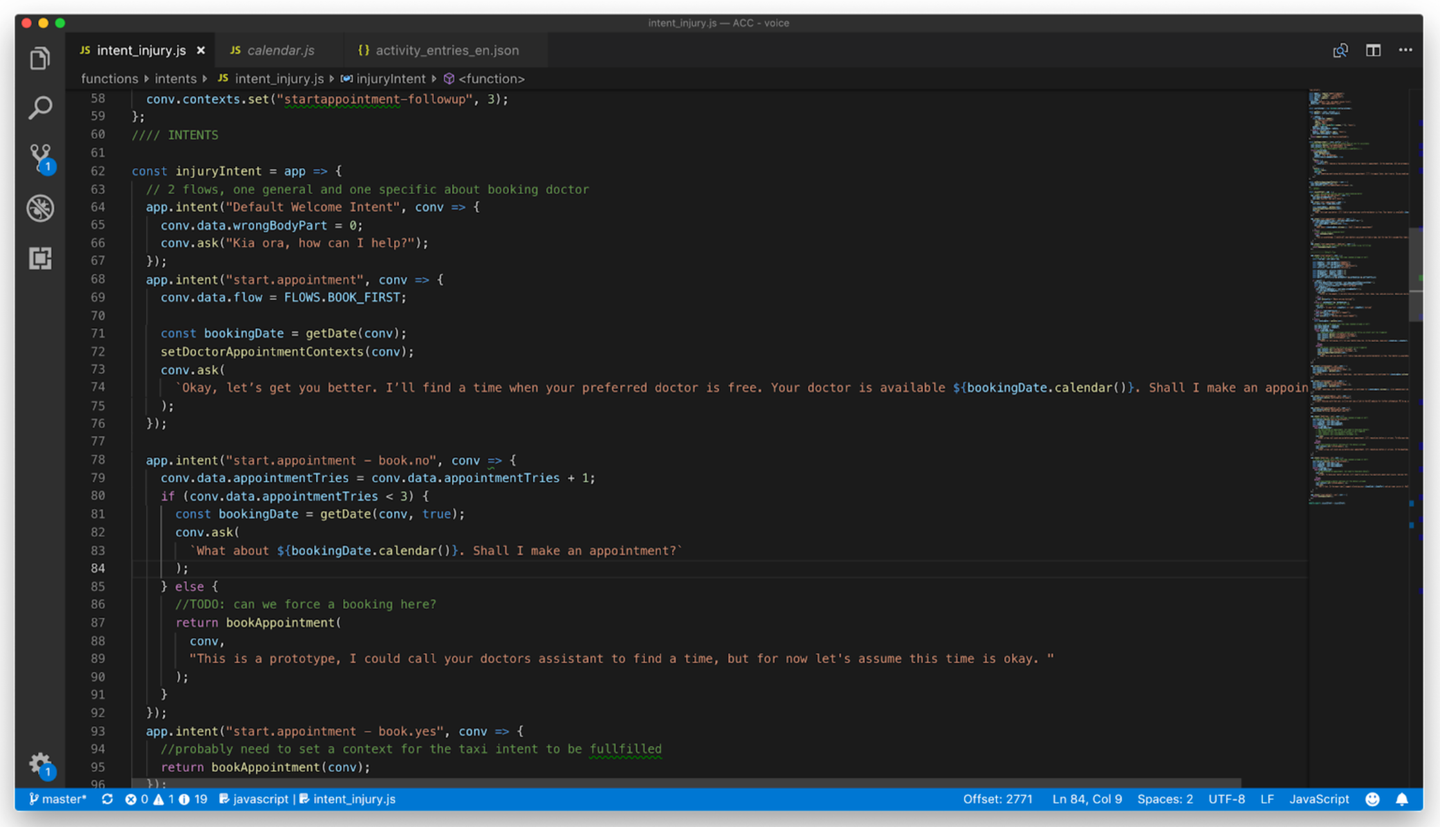
Task: Change end of line sequence LF
Action: point(1267,799)
